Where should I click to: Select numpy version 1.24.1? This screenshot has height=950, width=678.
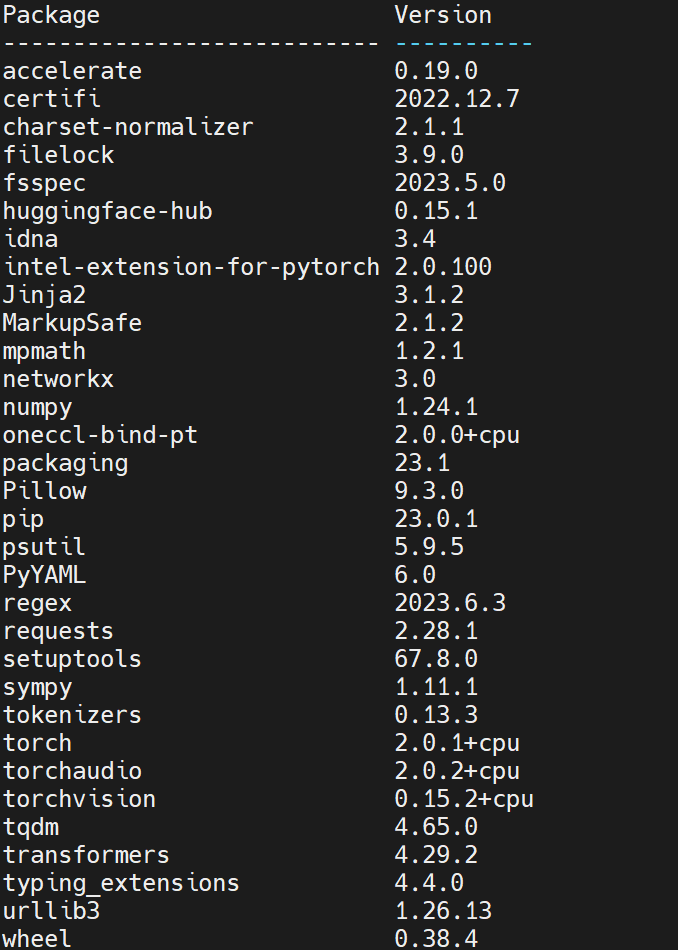coord(436,407)
